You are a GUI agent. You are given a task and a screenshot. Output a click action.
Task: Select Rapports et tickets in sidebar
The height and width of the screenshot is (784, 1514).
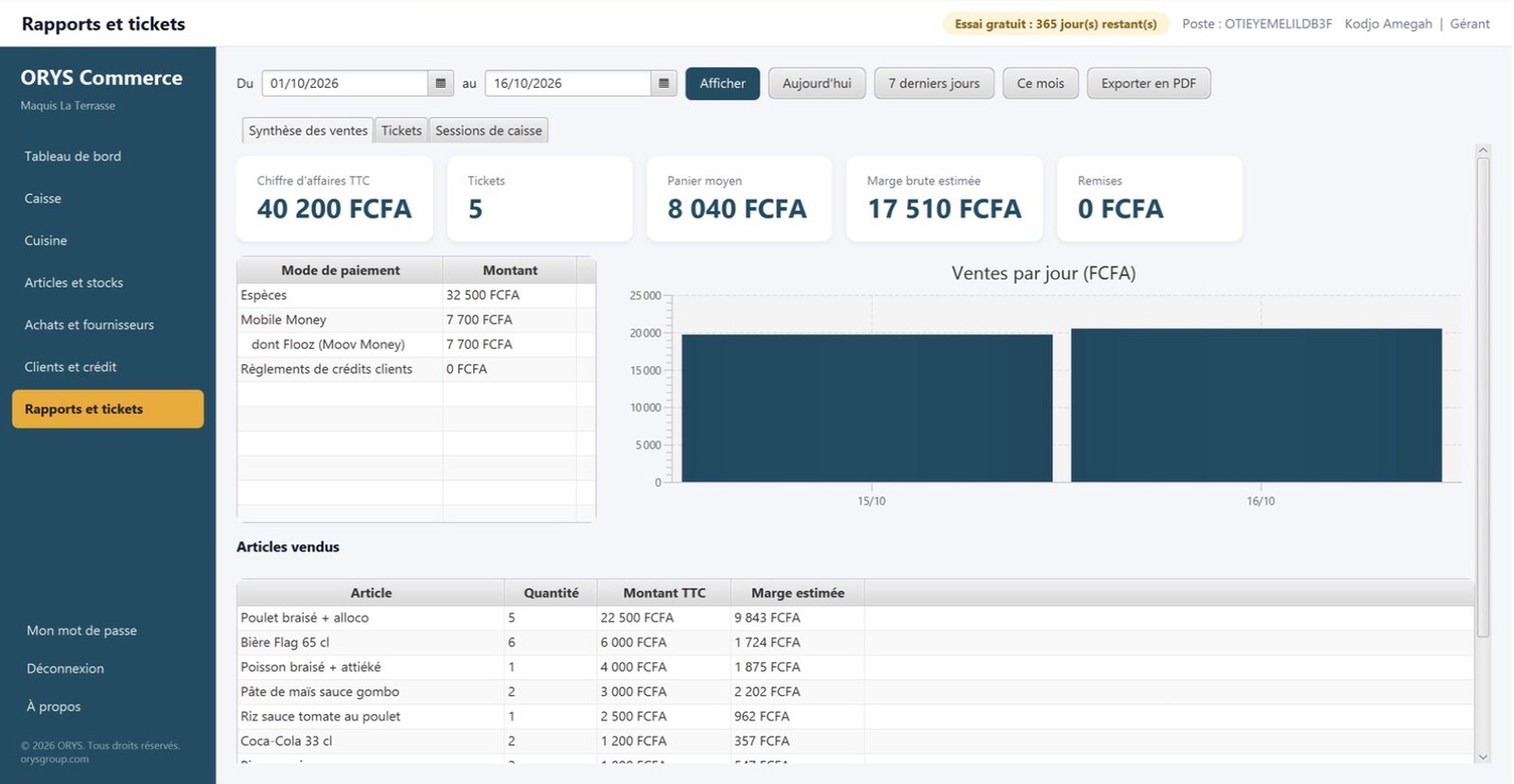(x=108, y=409)
